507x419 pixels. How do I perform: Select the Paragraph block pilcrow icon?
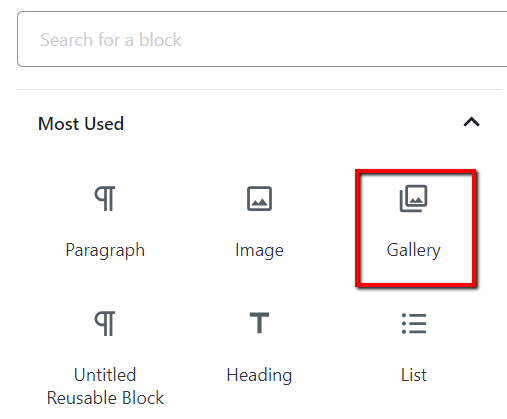pyautogui.click(x=105, y=199)
